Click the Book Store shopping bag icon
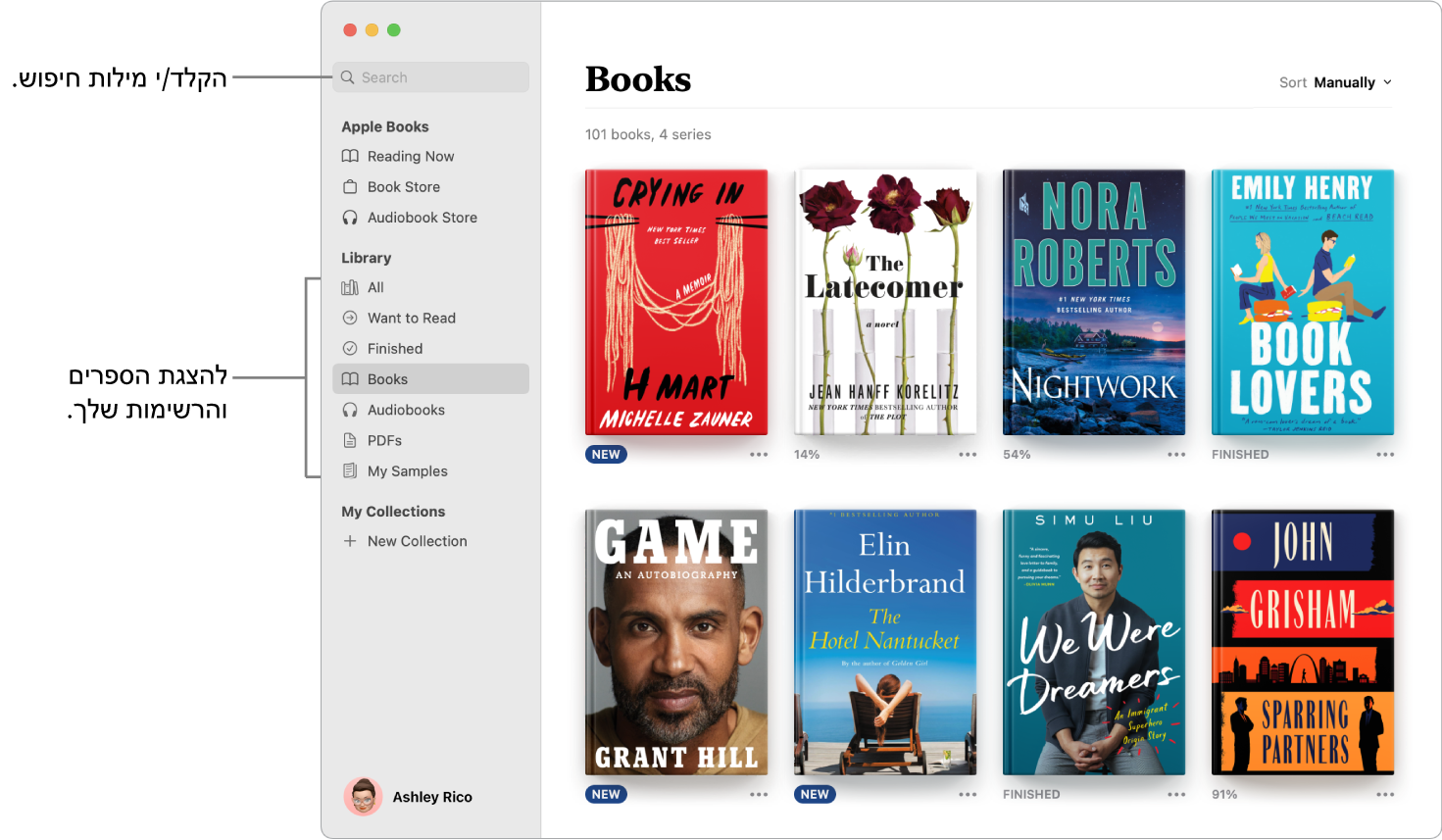Viewport: 1442px width, 840px height. [350, 186]
